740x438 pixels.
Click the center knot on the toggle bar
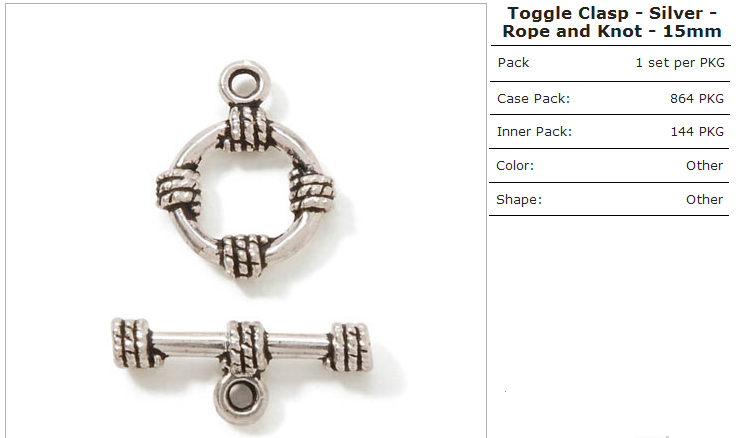tap(245, 348)
